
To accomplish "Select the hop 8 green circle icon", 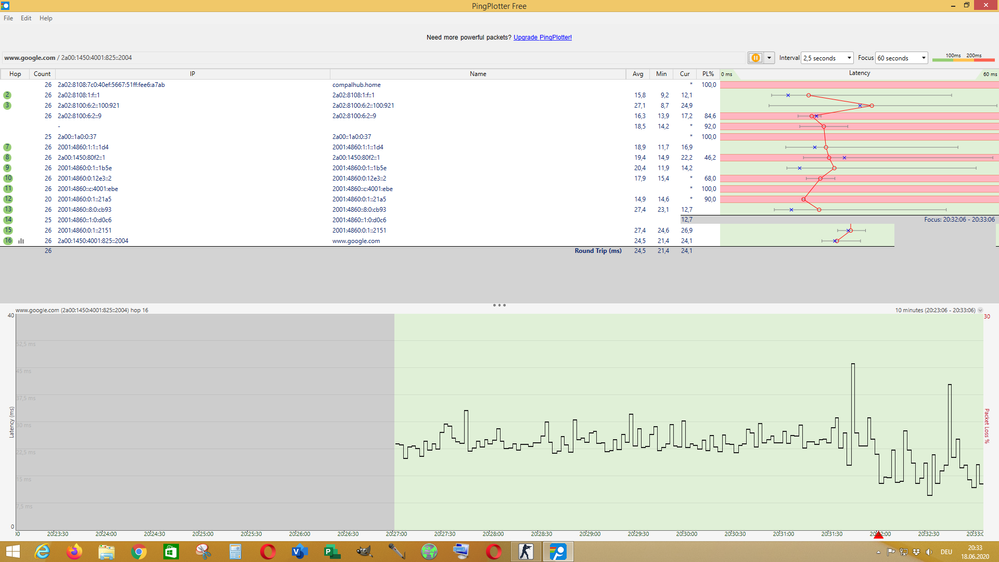I will (x=8, y=158).
